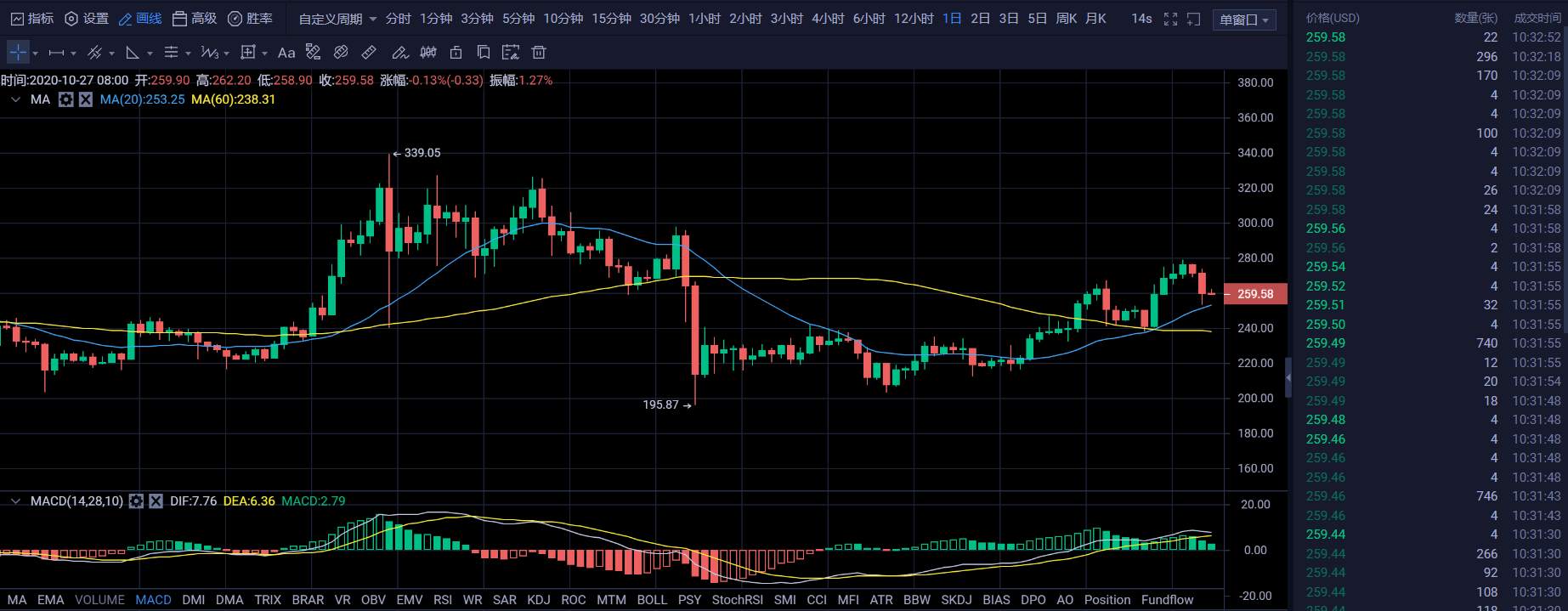1568x611 pixels.
Task: Click the magnet link icon
Action: pyautogui.click(x=341, y=53)
